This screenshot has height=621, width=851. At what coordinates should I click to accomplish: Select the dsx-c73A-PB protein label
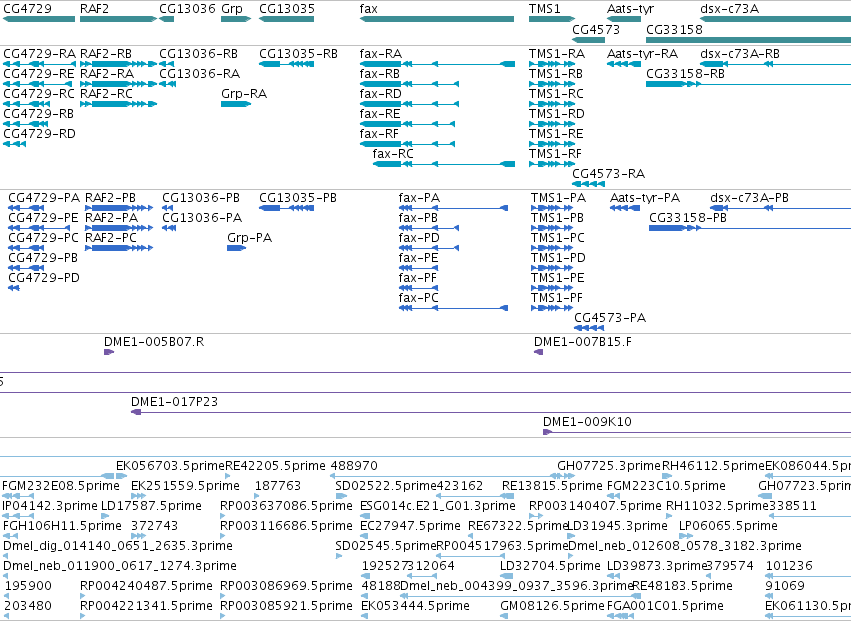point(750,198)
